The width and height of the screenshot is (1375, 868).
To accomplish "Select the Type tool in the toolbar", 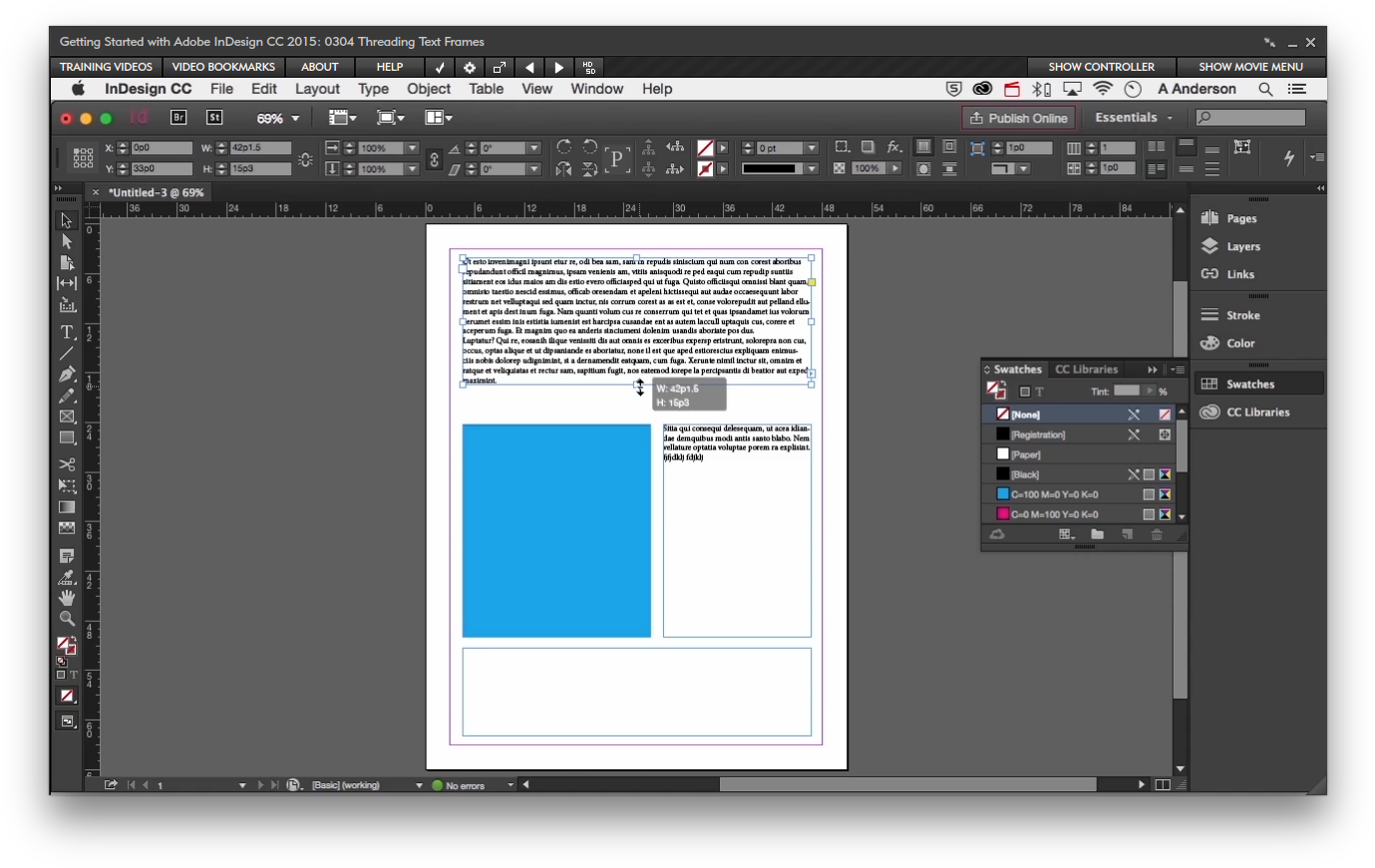I will [x=67, y=332].
